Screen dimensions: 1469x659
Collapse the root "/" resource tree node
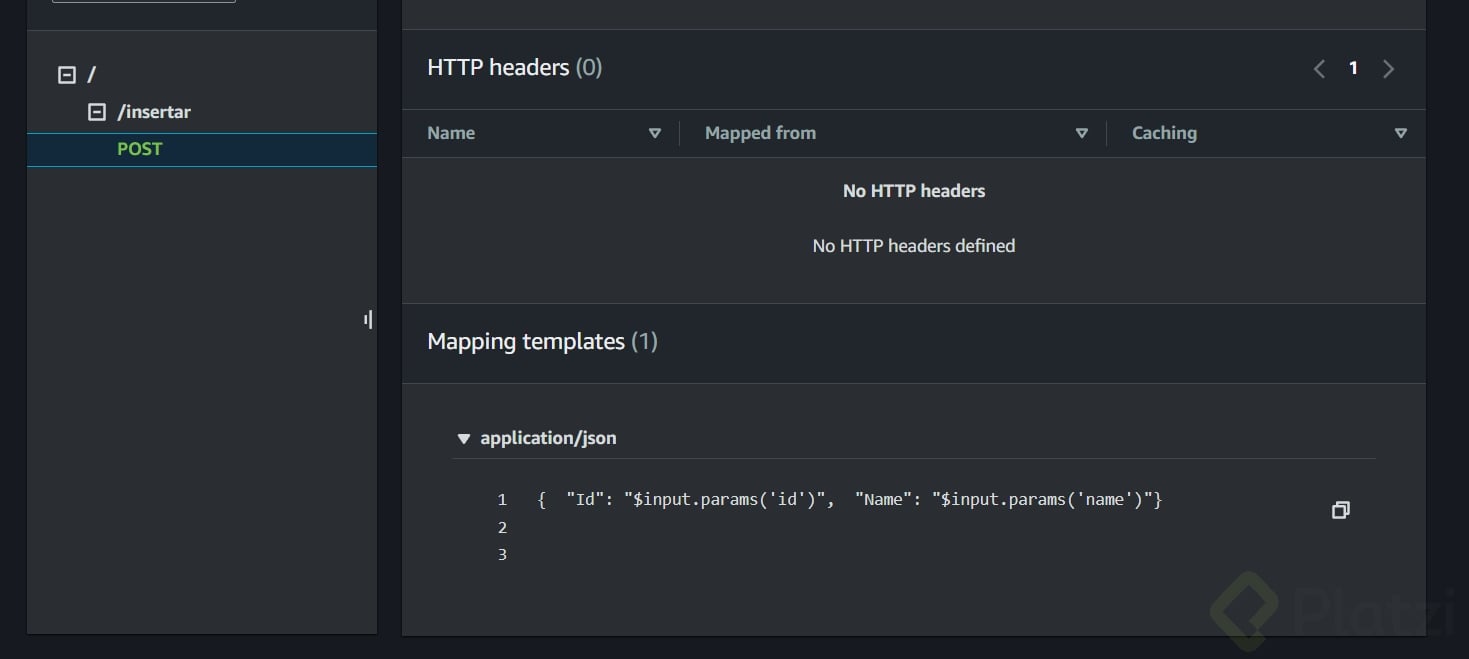coord(67,75)
